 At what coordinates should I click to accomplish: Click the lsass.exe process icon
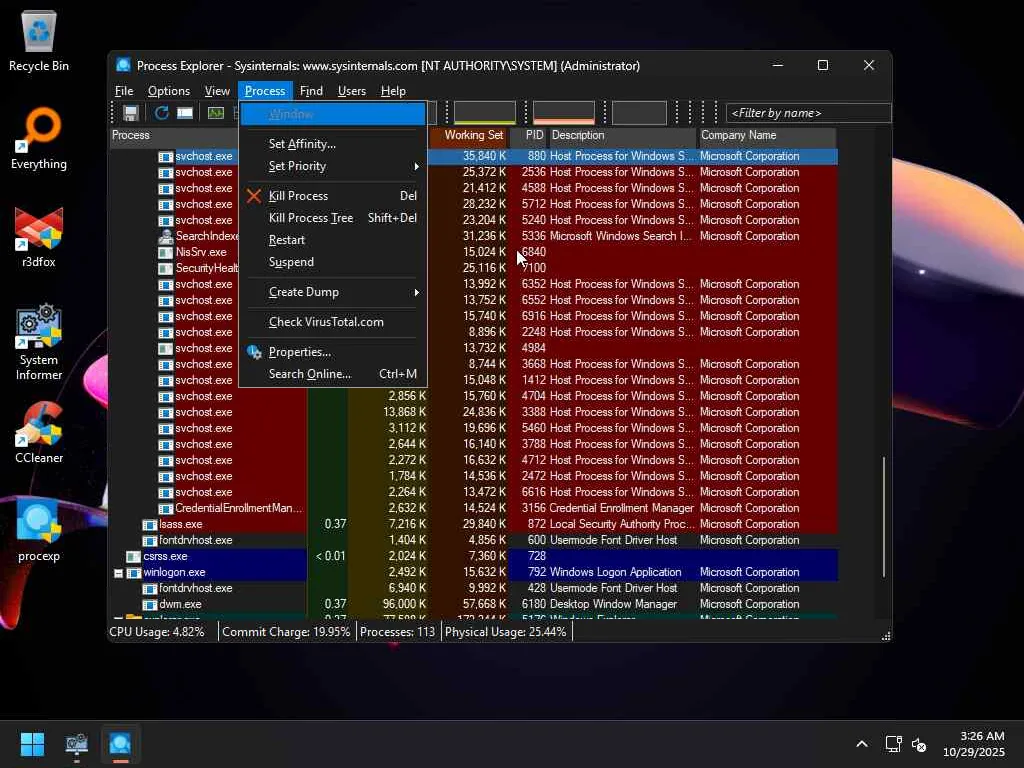tap(150, 524)
